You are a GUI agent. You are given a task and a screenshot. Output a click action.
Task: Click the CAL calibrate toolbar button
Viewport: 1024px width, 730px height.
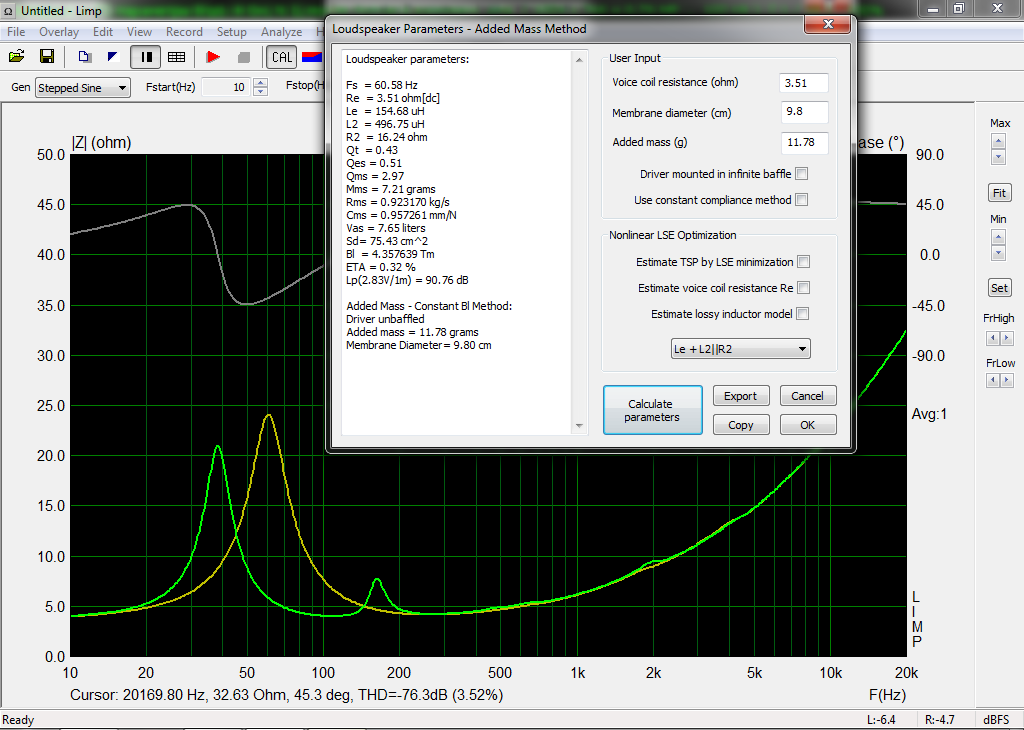click(x=281, y=57)
